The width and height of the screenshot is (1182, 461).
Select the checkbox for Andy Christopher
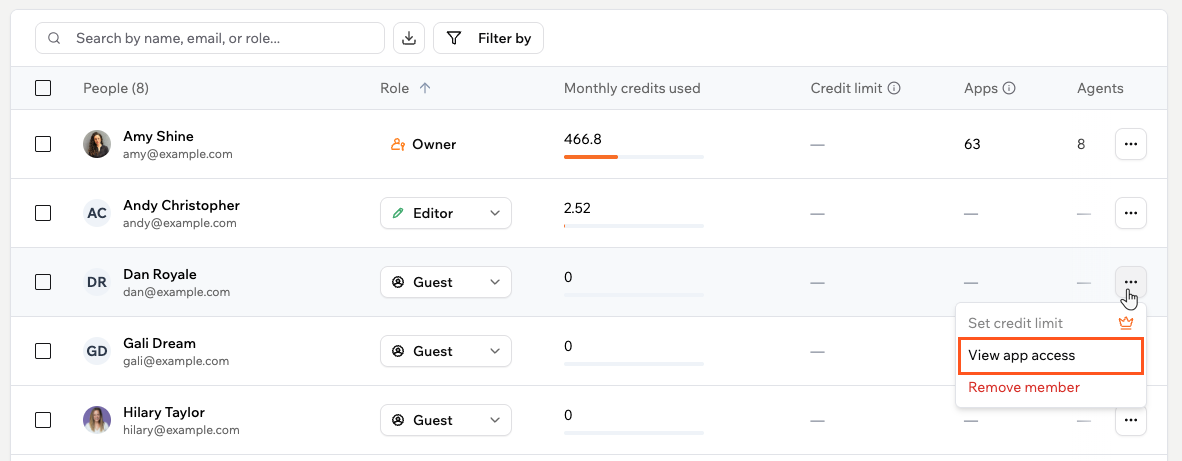pos(43,213)
